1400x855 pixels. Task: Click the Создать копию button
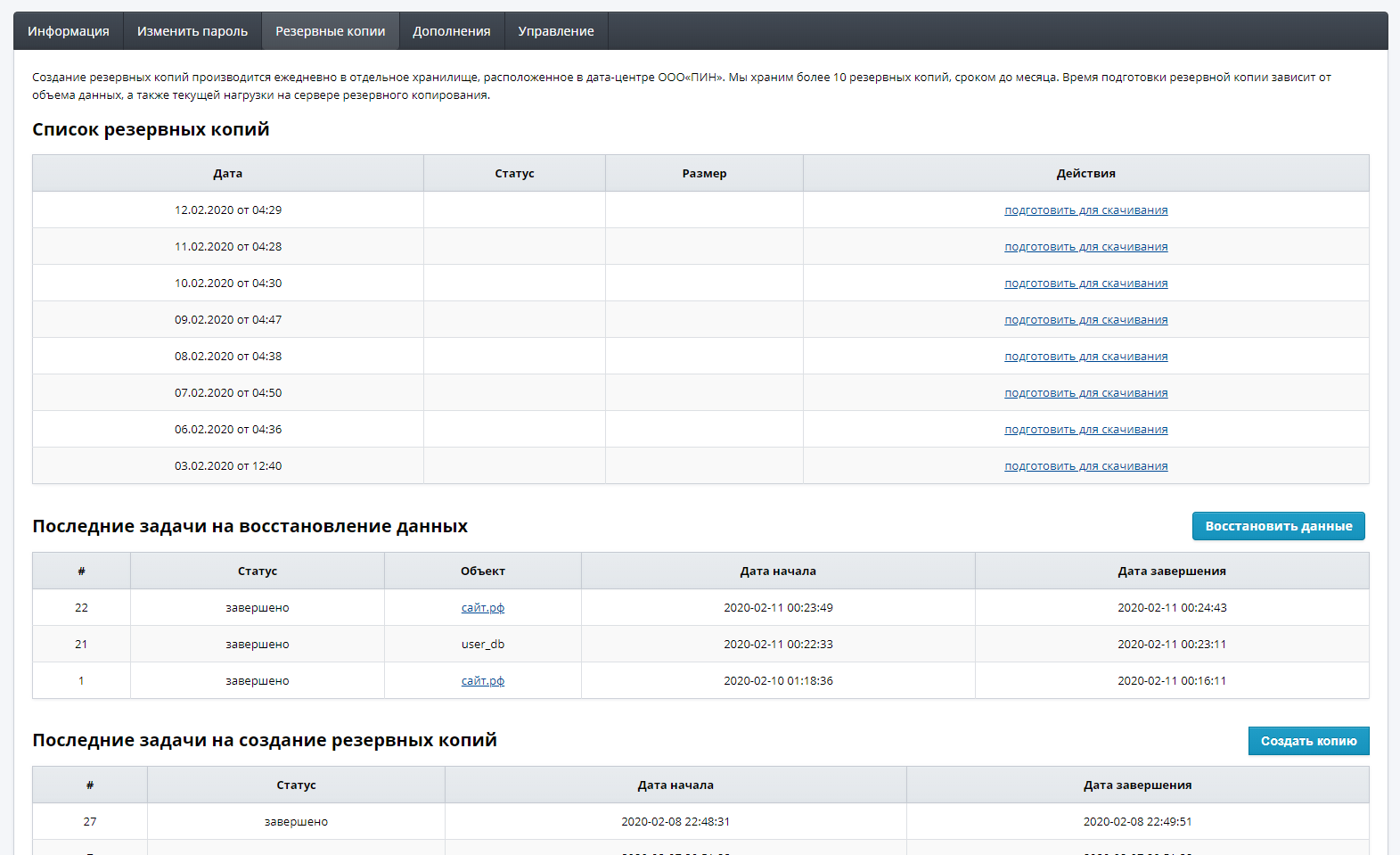(1308, 741)
